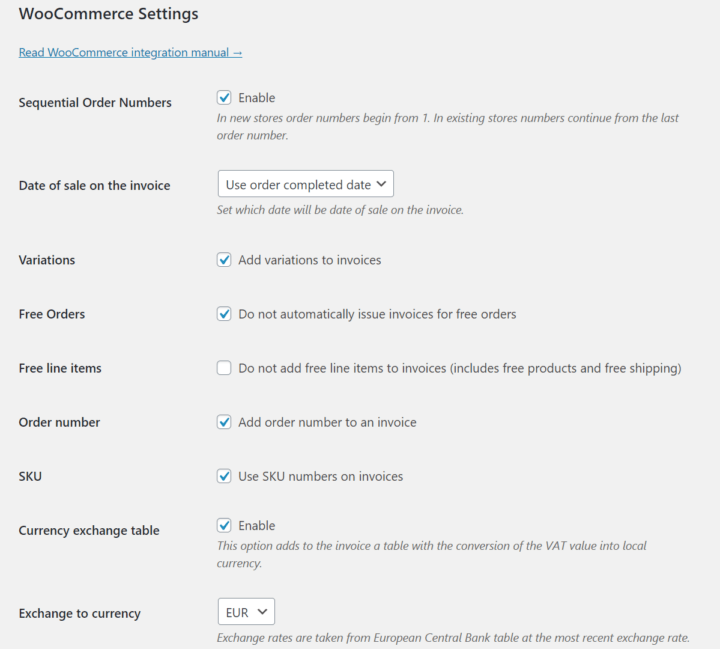Toggle free orders invoice checkbox
This screenshot has width=720, height=649.
(224, 314)
